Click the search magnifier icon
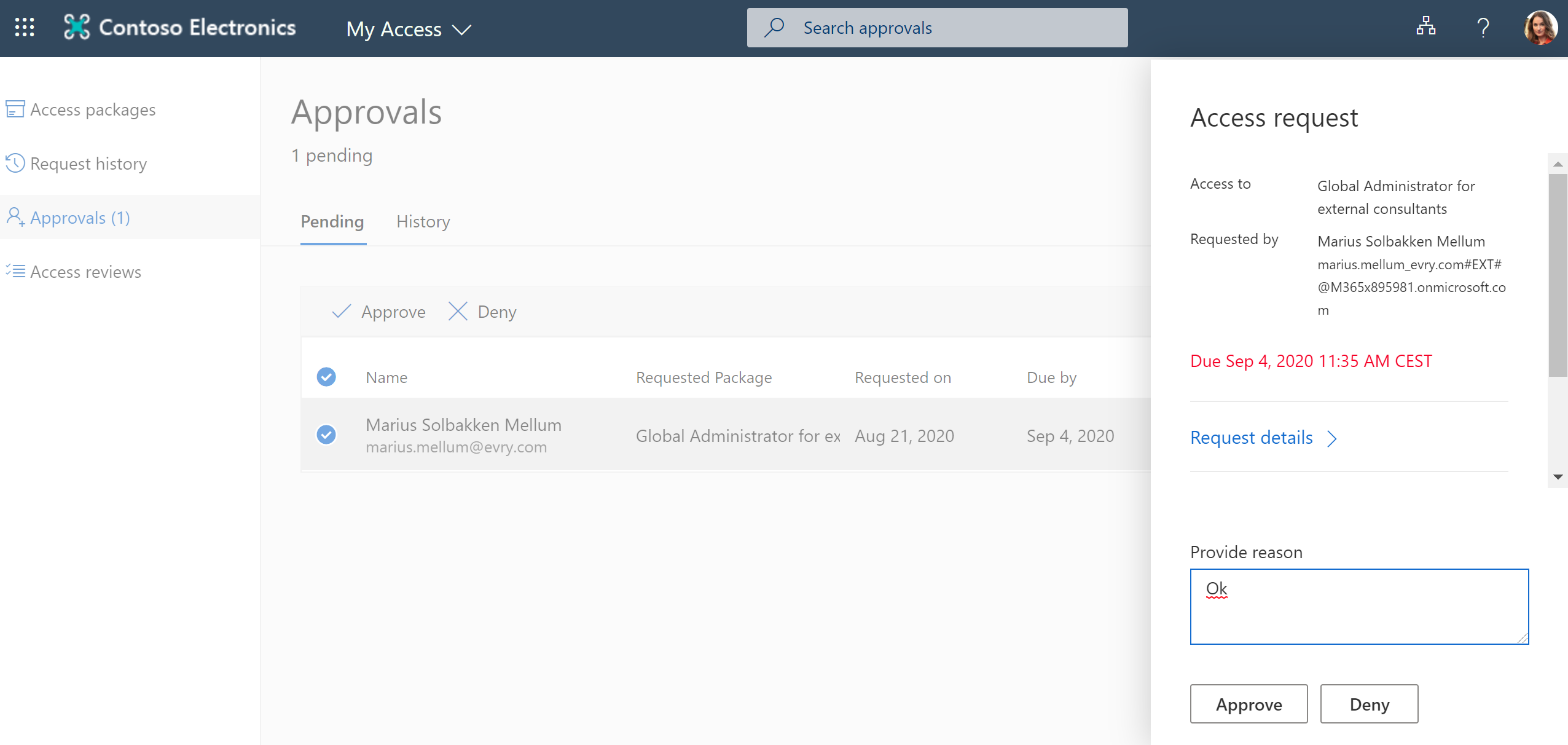The height and width of the screenshot is (745, 1568). click(x=774, y=28)
